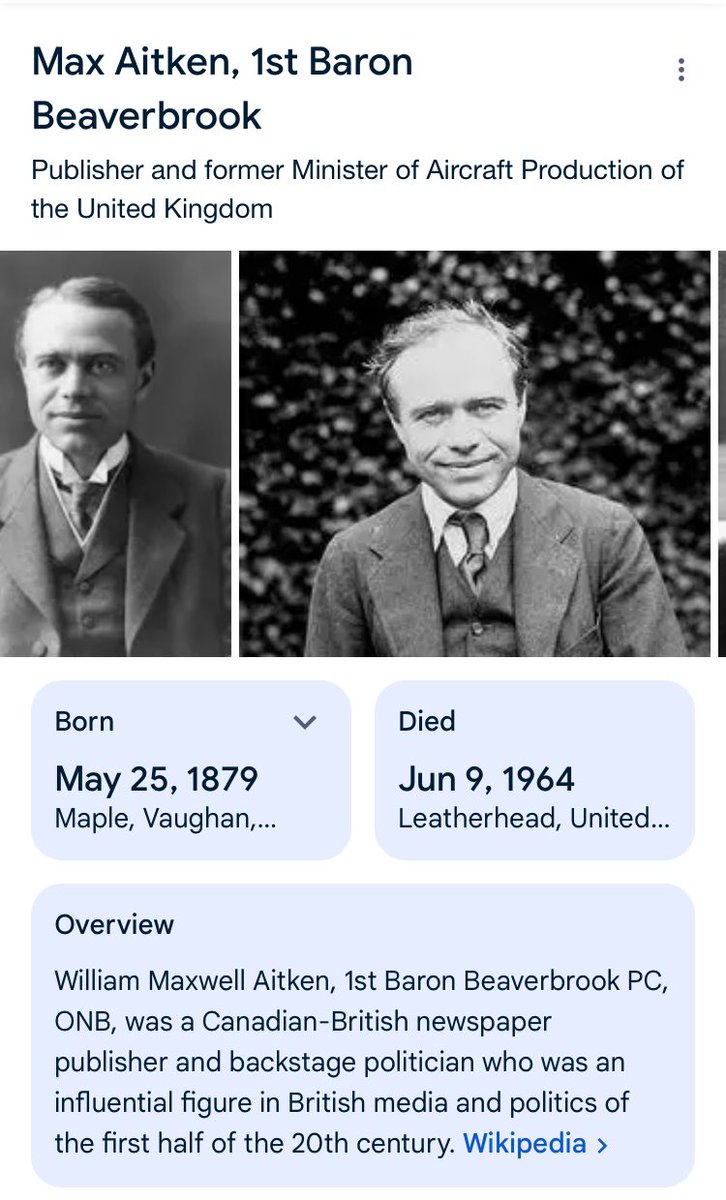726x1200 pixels.
Task: Tap the "Publisher and former Minister" subtitle
Action: 357,170
